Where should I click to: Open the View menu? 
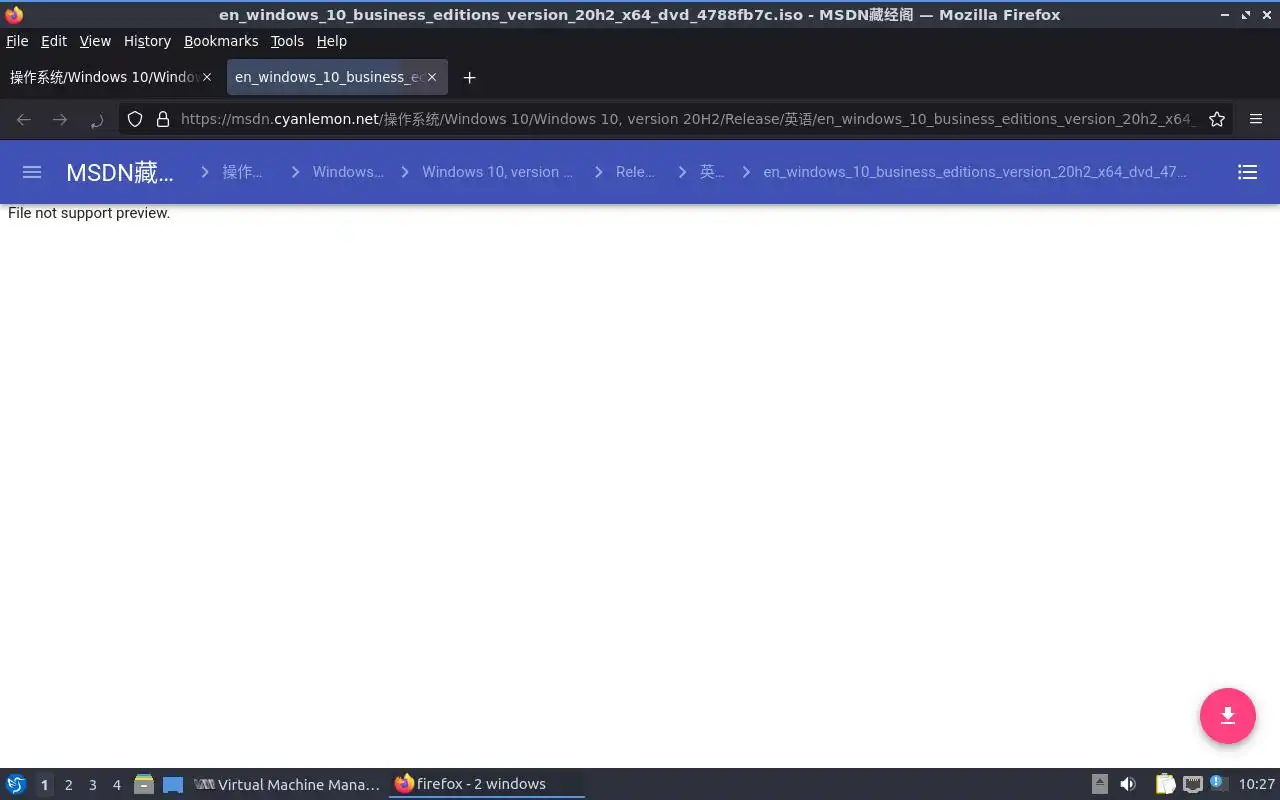click(x=95, y=41)
